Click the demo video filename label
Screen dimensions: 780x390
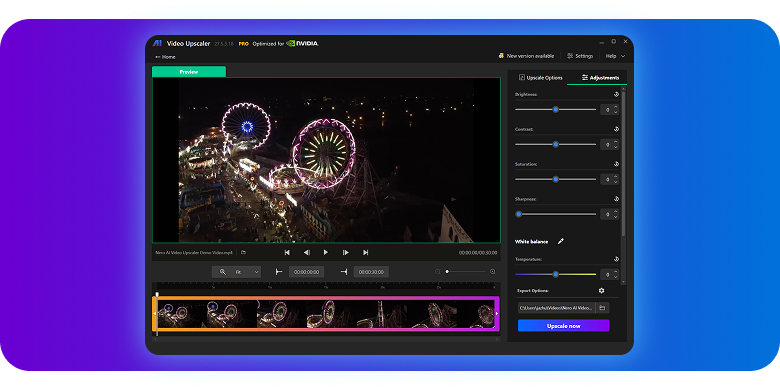194,253
